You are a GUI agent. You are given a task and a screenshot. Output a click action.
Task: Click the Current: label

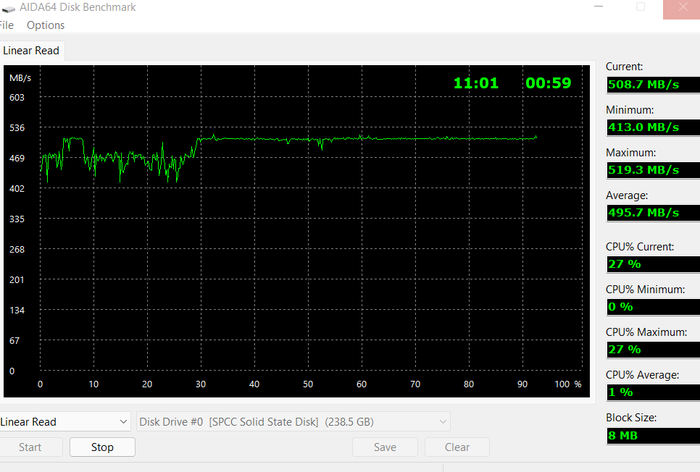[x=624, y=67]
